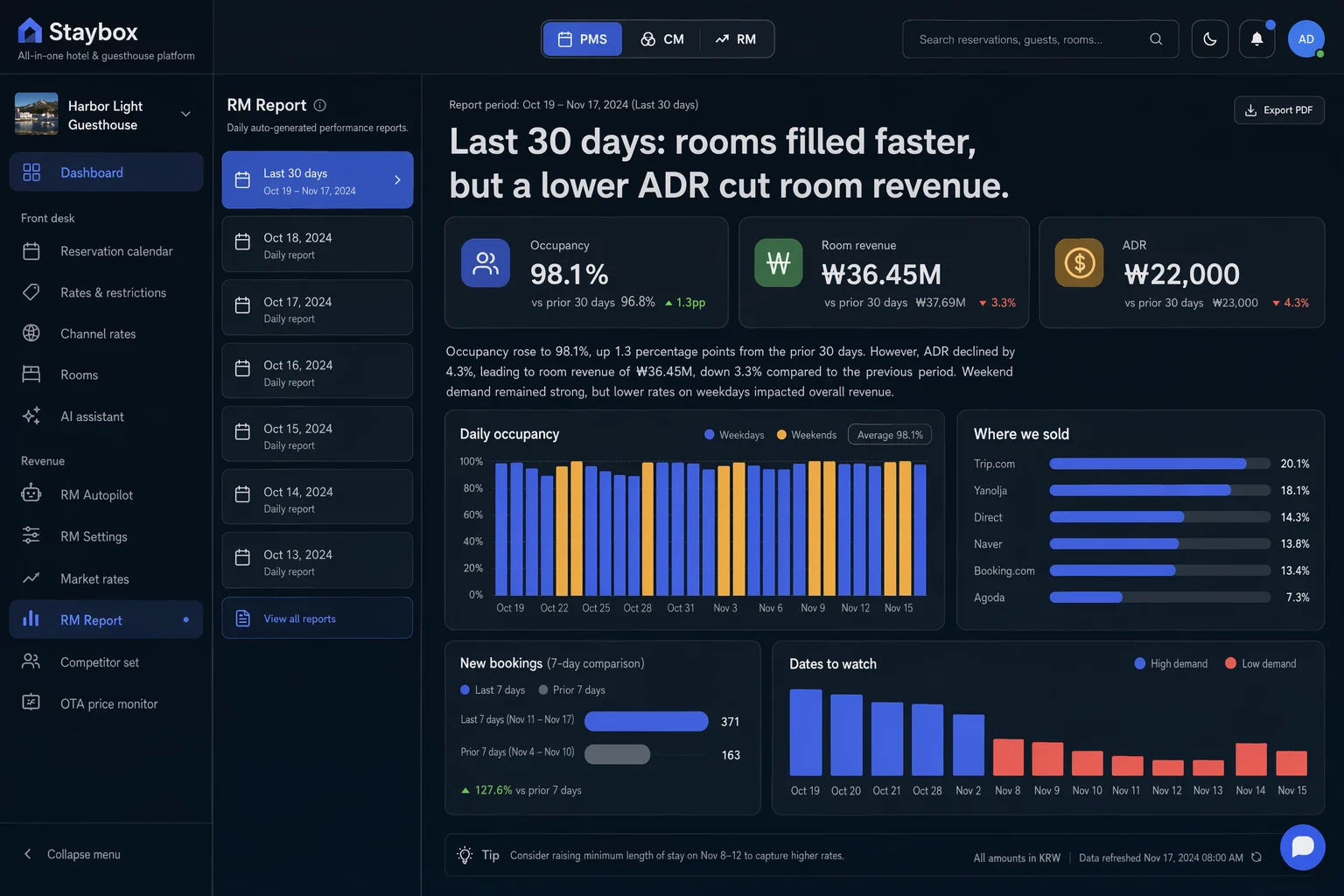Open Dashboard in sidebar
The image size is (1344, 896).
pos(106,172)
